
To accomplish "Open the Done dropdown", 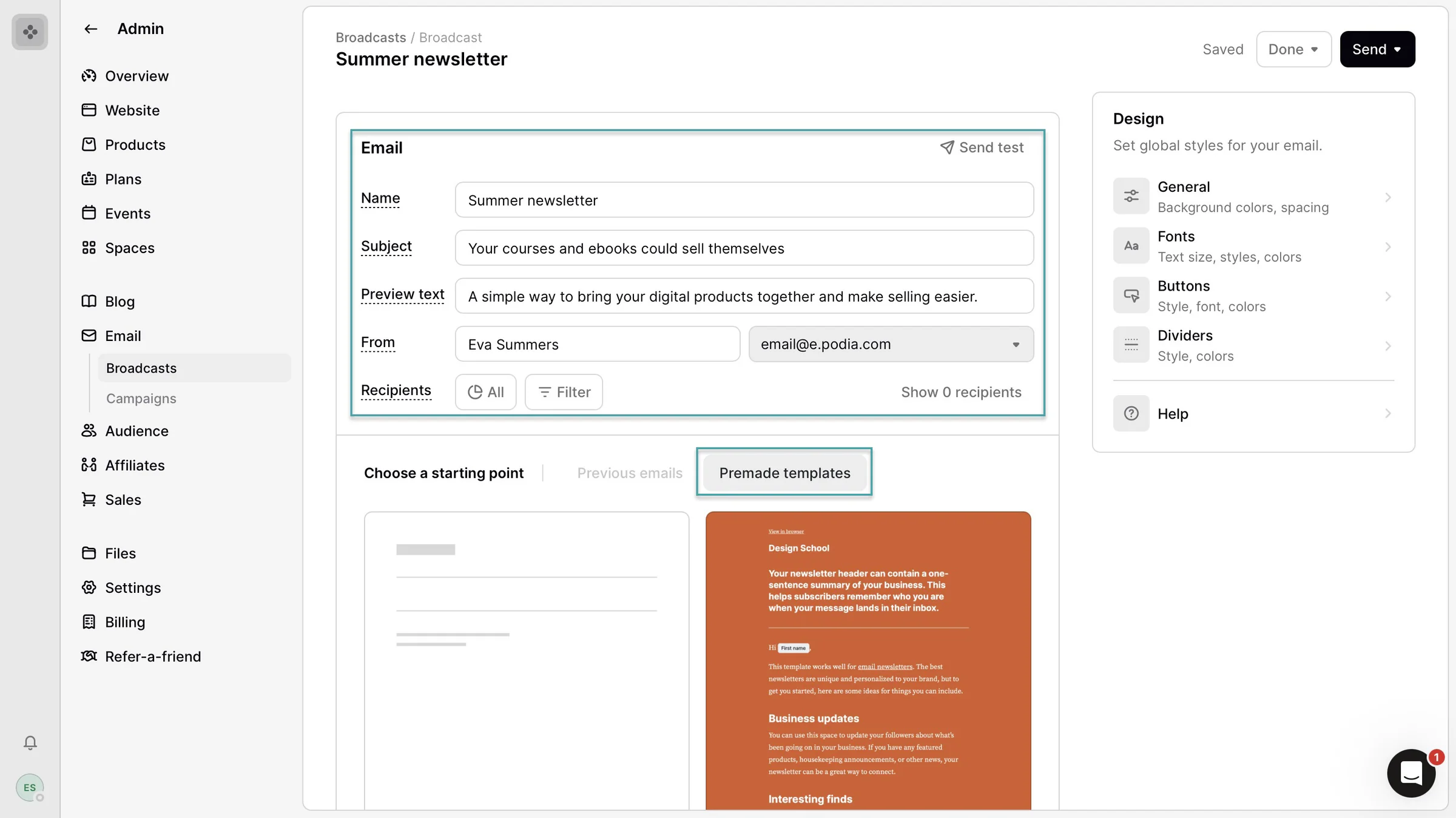I will [1293, 49].
